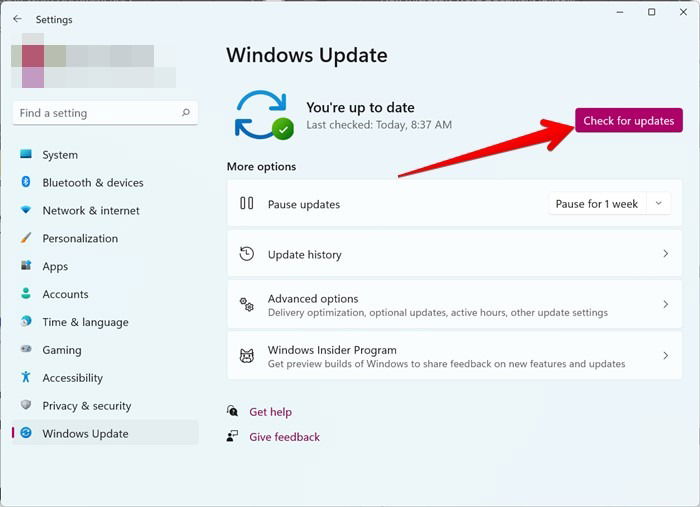The width and height of the screenshot is (700, 507).
Task: Open the Give feedback link
Action: [284, 437]
